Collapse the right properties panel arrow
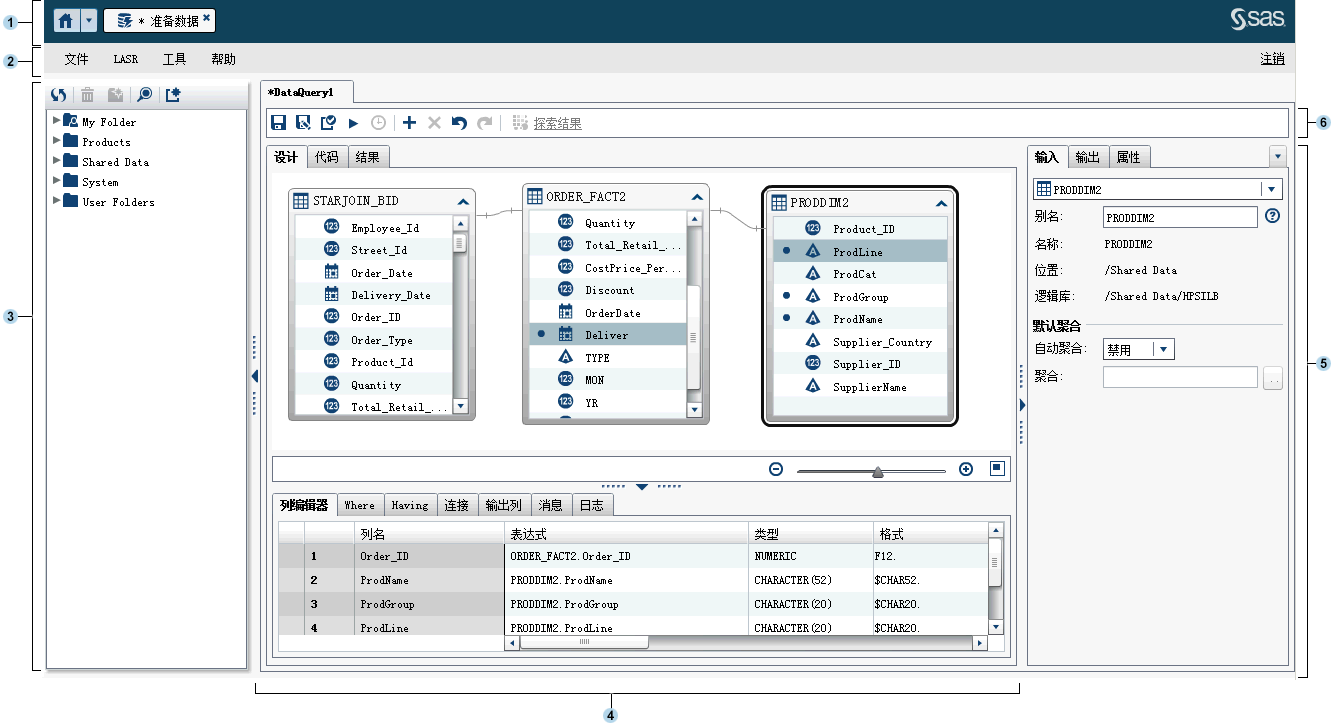 [x=1022, y=405]
